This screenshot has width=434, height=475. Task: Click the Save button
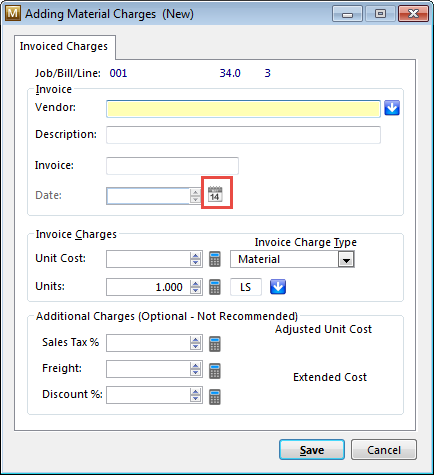pos(312,450)
